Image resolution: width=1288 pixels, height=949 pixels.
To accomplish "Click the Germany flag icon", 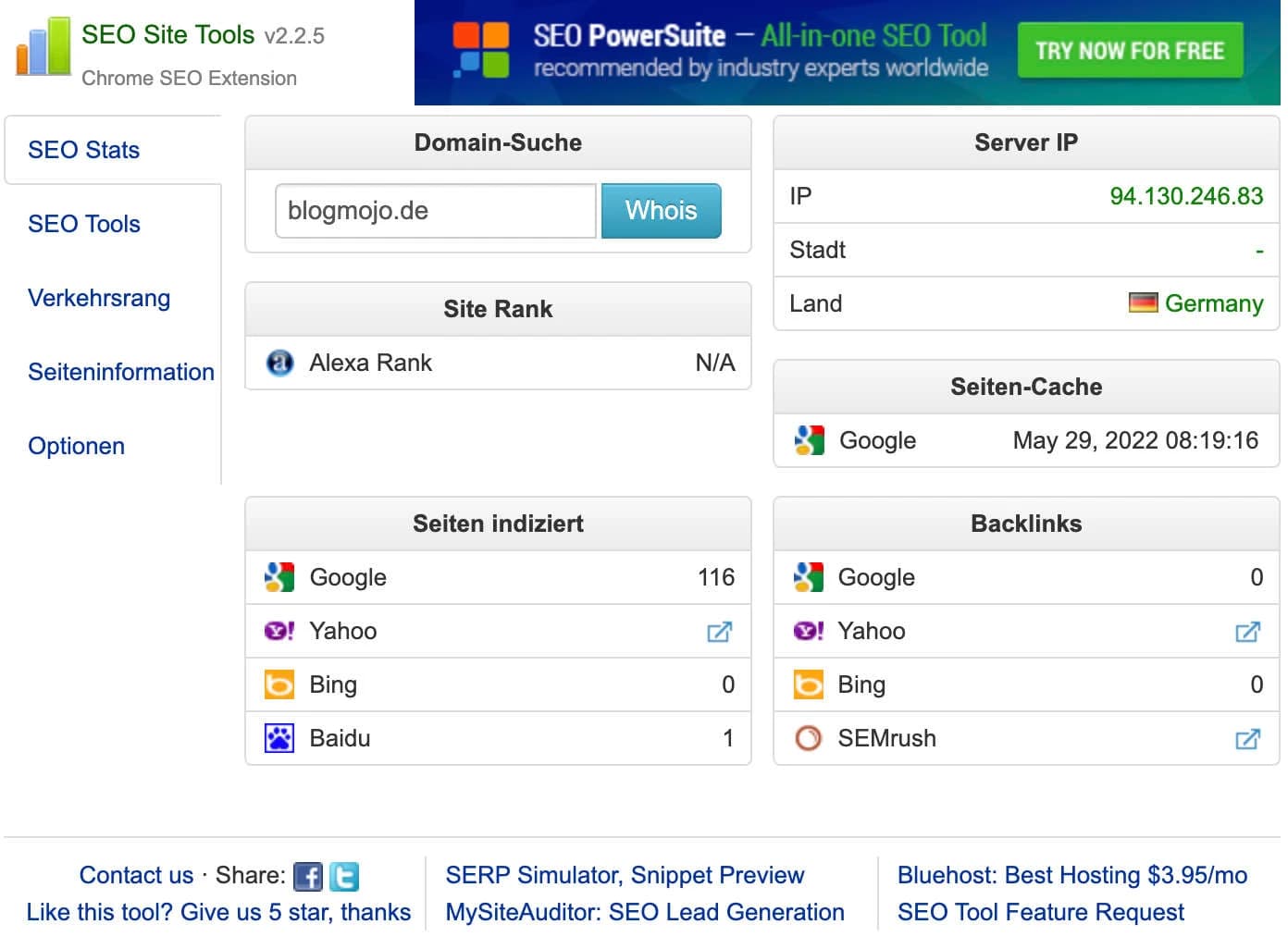I will click(1145, 302).
